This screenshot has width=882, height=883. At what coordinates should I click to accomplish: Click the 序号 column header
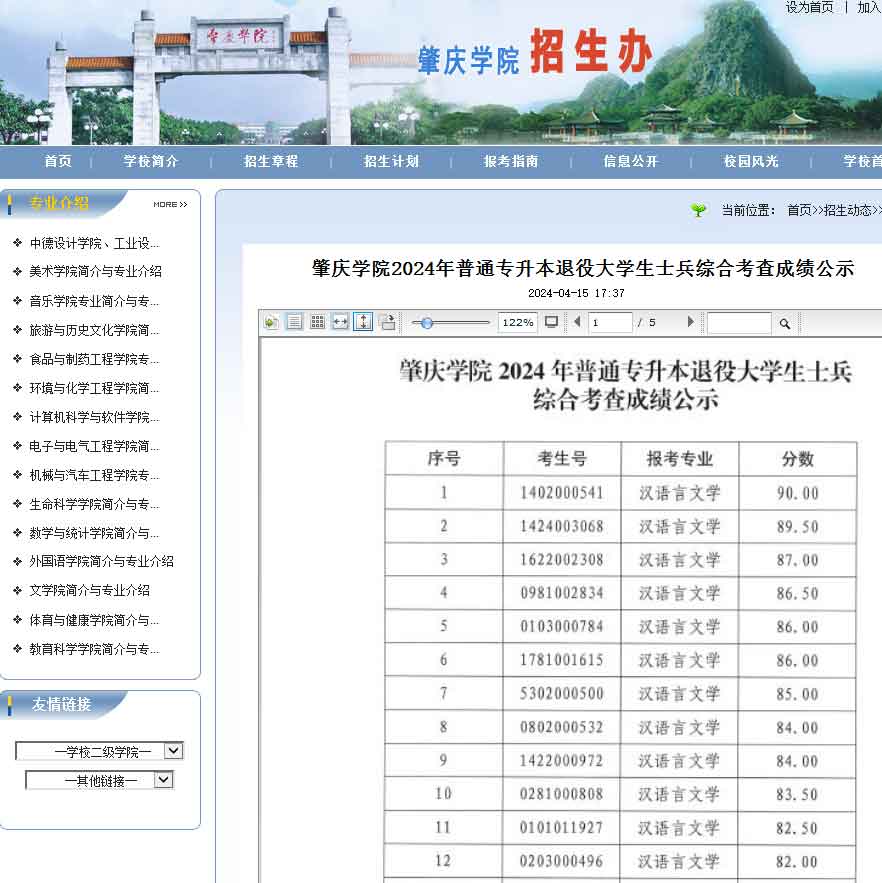click(x=444, y=458)
